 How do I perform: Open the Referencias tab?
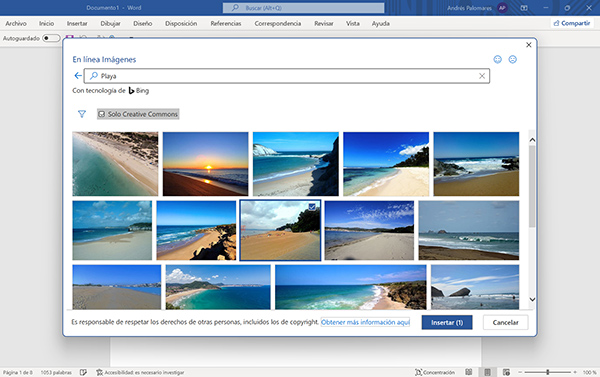click(226, 23)
